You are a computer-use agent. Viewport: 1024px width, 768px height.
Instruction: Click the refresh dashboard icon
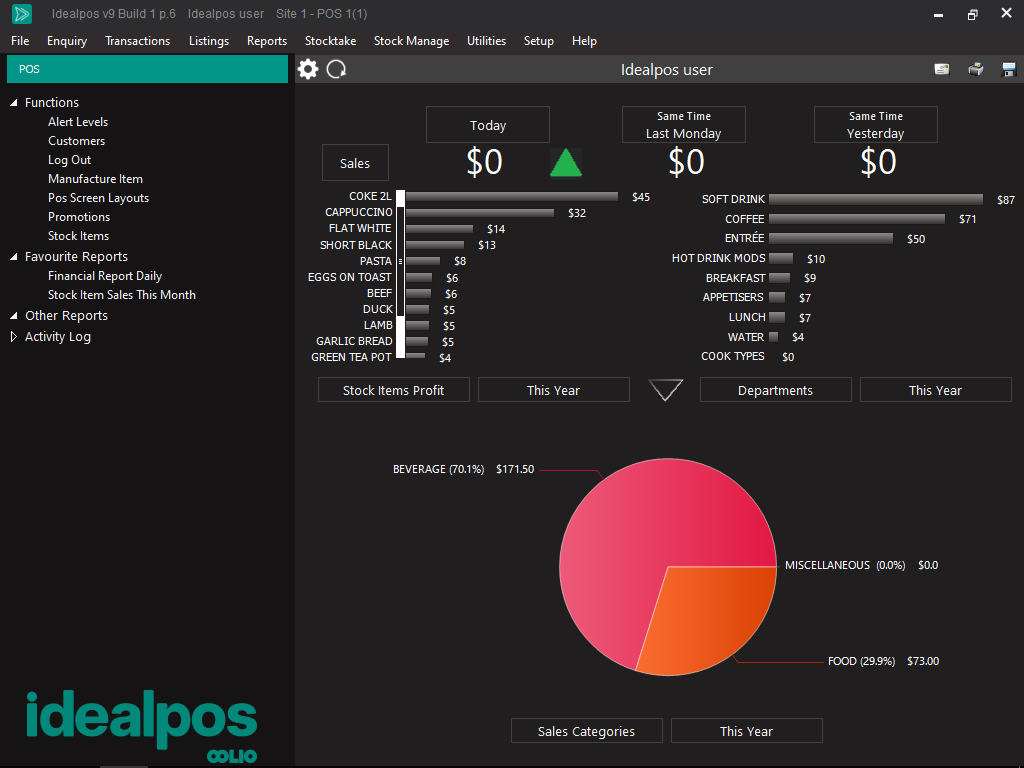point(337,69)
